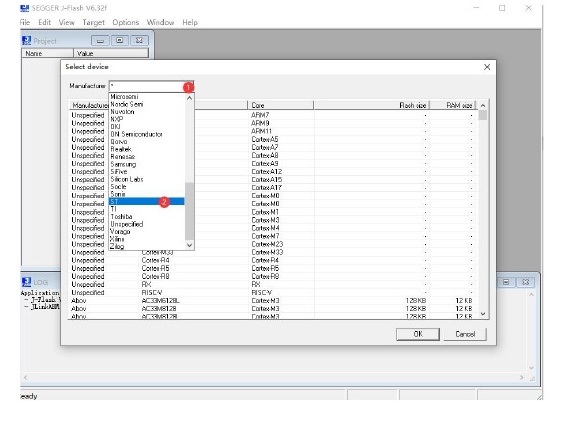This screenshot has height=422, width=561.
Task: Click SEGGER J-Flash title bar icon
Action: (x=24, y=8)
